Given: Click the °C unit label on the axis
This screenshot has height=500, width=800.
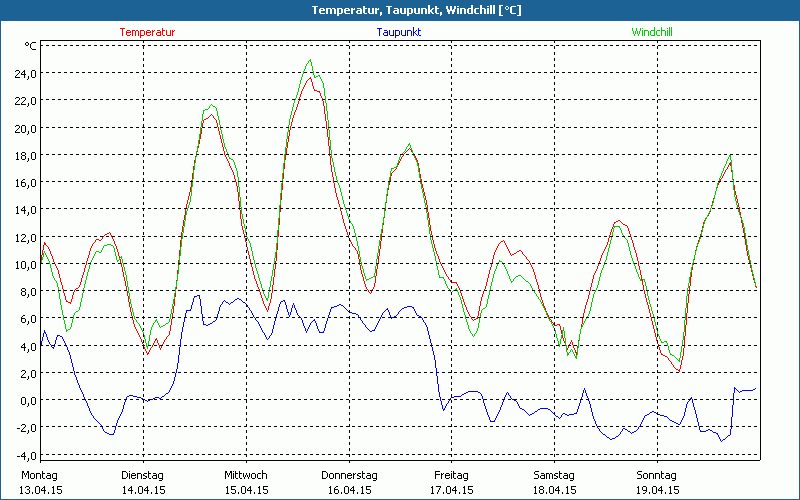Looking at the screenshot, I should click(x=30, y=46).
